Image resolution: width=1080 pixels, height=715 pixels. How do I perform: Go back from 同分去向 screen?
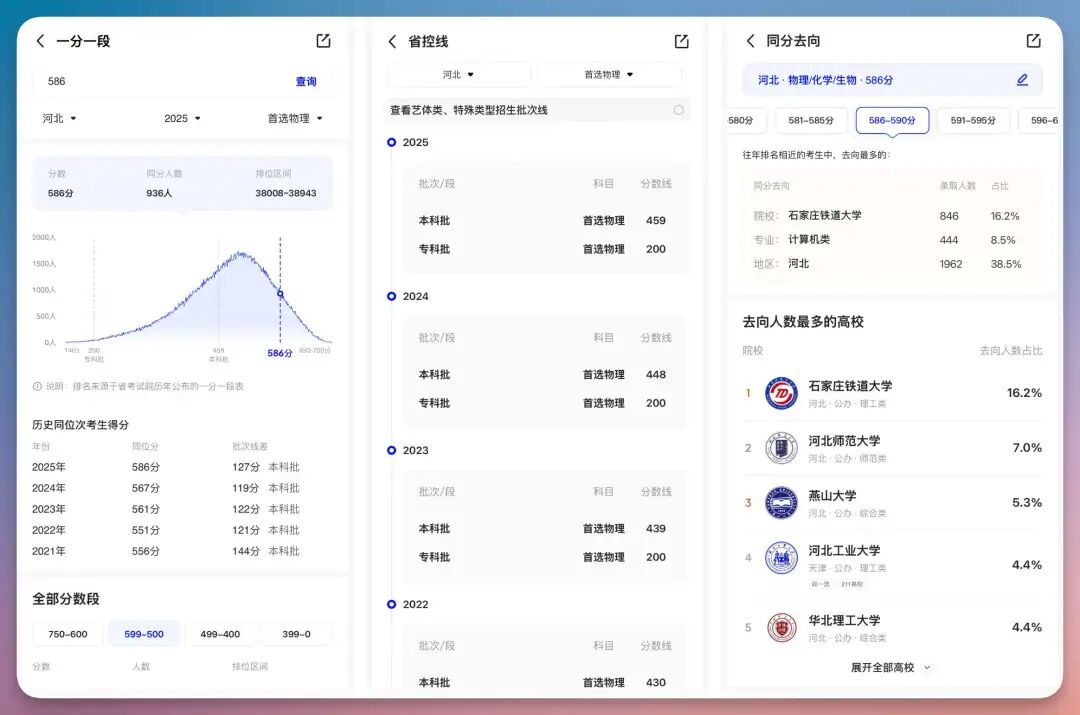click(x=751, y=41)
